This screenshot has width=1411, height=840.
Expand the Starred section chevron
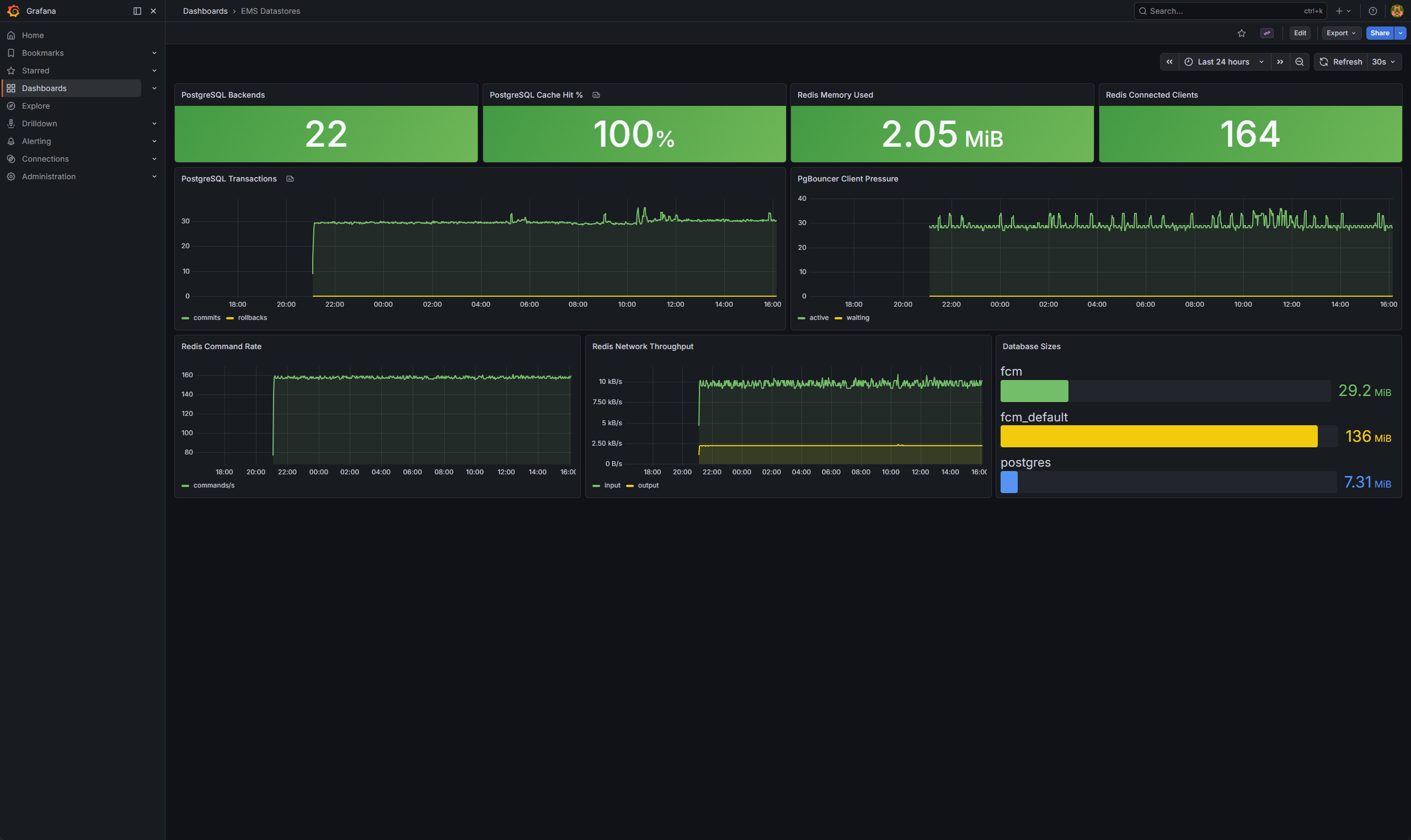pyautogui.click(x=154, y=71)
